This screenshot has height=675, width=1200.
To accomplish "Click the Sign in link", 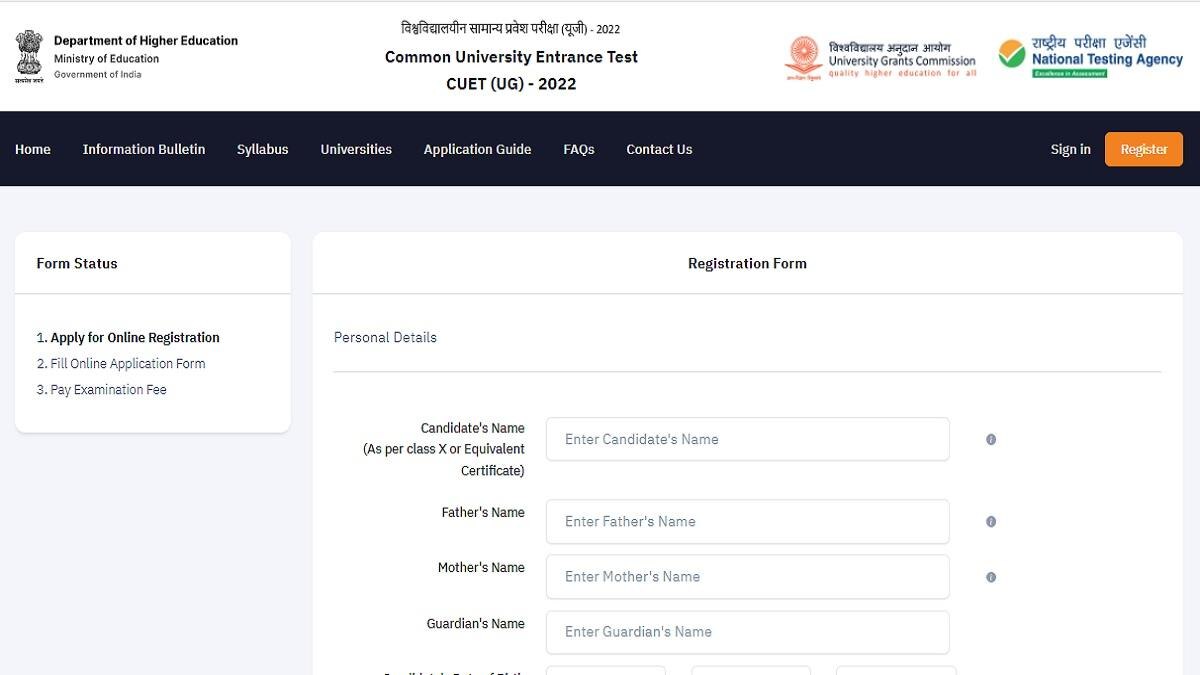I will (x=1070, y=149).
